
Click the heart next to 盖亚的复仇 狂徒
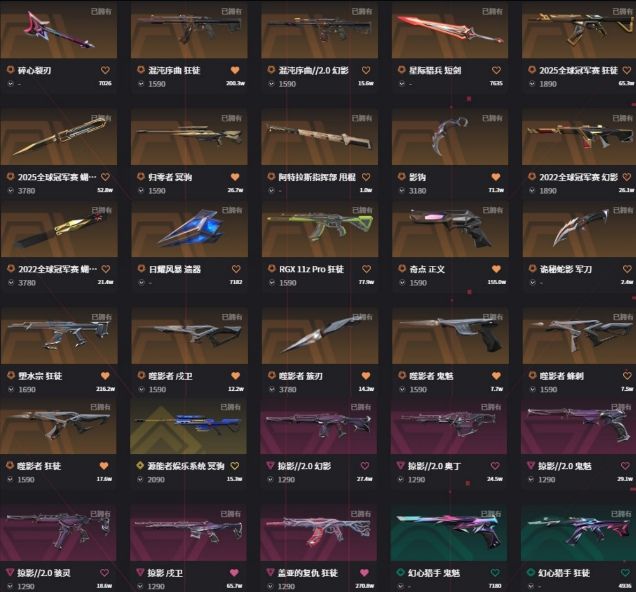point(364,573)
